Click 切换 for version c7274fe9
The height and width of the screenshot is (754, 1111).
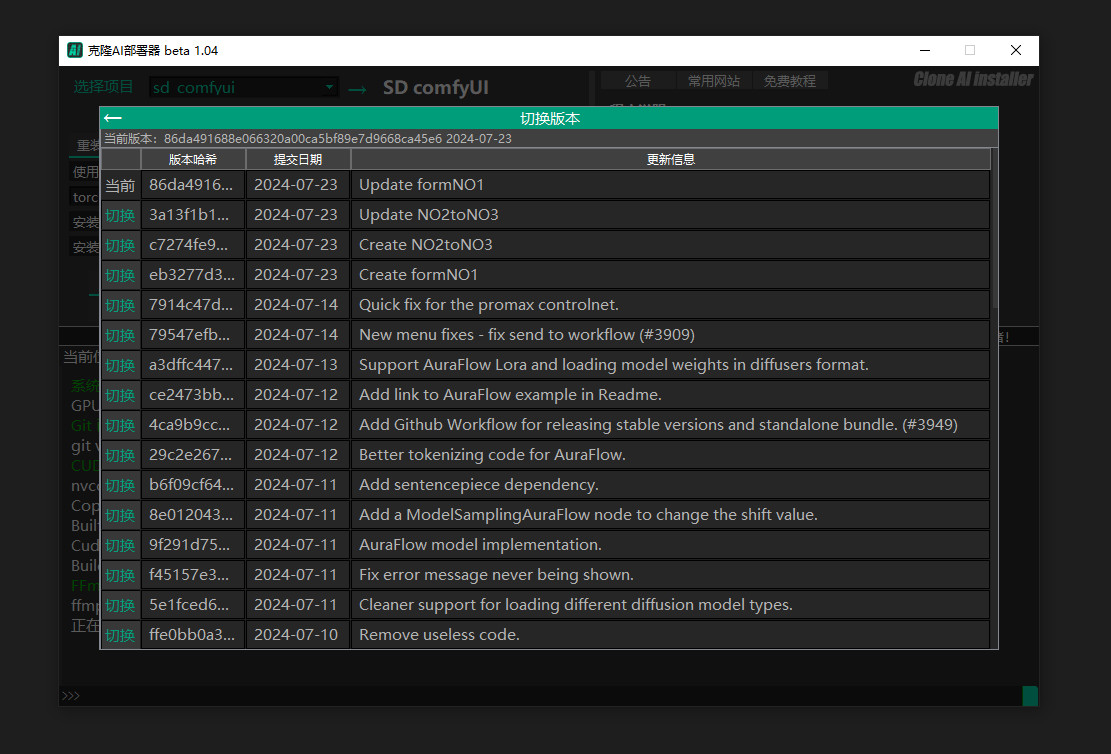pyautogui.click(x=120, y=244)
